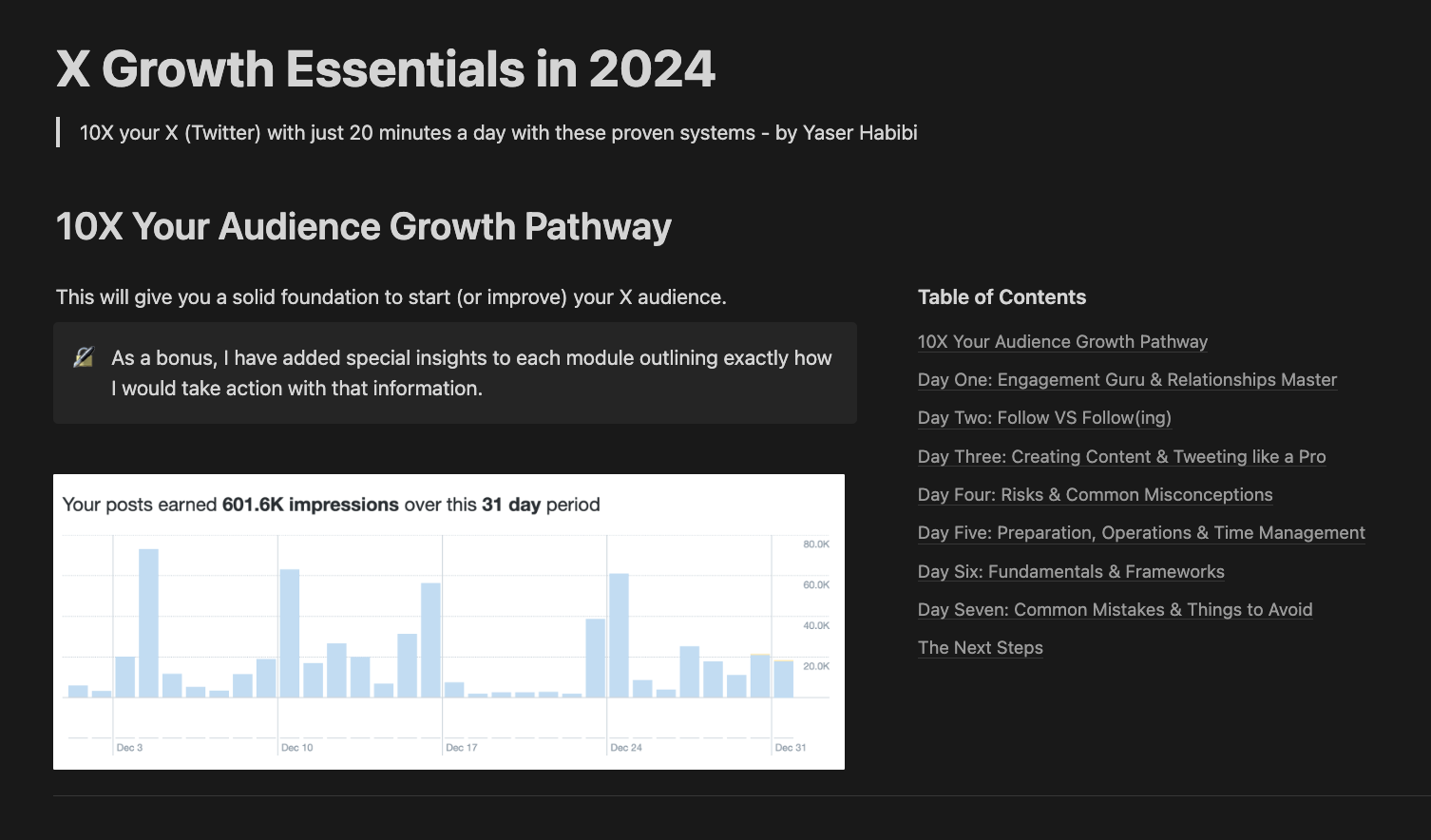Open Day Seven: Common Mistakes link
Image resolution: width=1431 pixels, height=840 pixels.
point(1115,610)
